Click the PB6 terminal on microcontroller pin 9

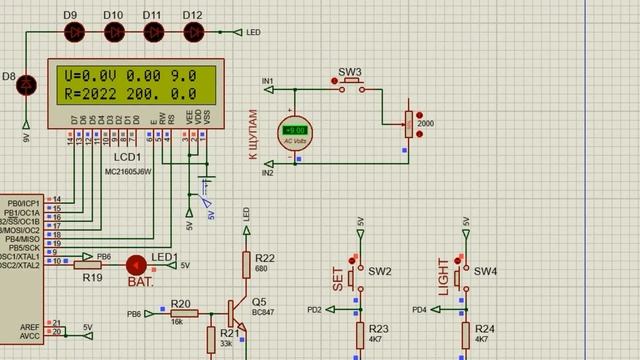(87, 256)
